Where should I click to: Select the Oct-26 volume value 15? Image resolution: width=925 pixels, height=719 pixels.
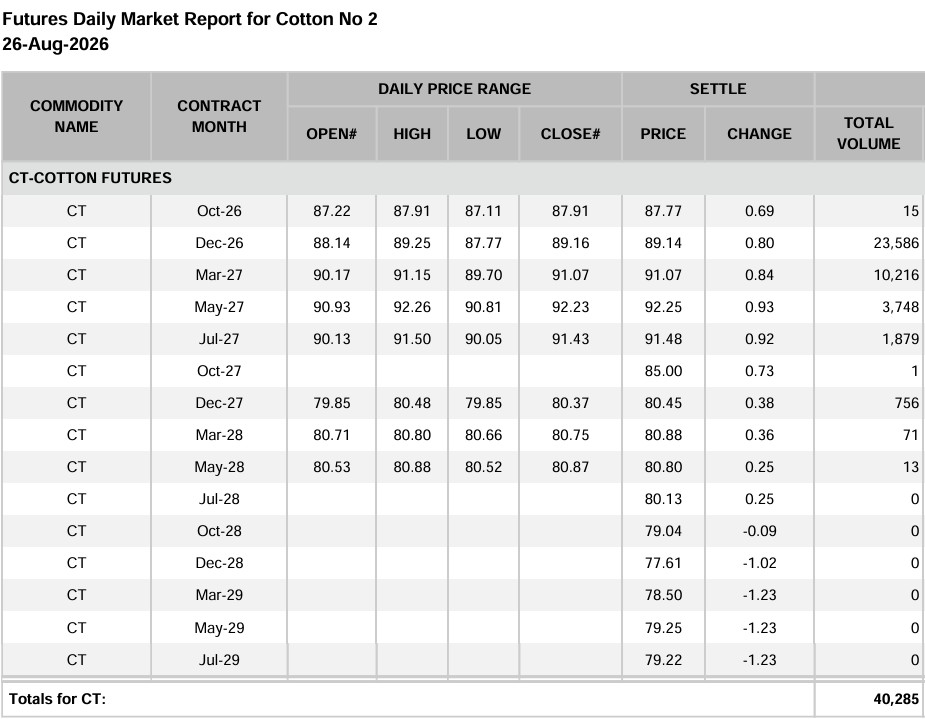(910, 211)
